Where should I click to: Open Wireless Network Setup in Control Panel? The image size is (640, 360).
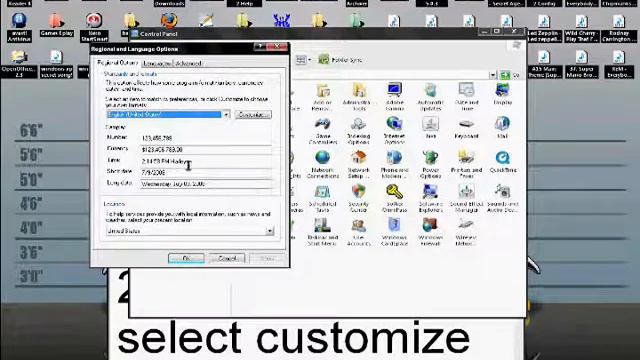tap(466, 232)
